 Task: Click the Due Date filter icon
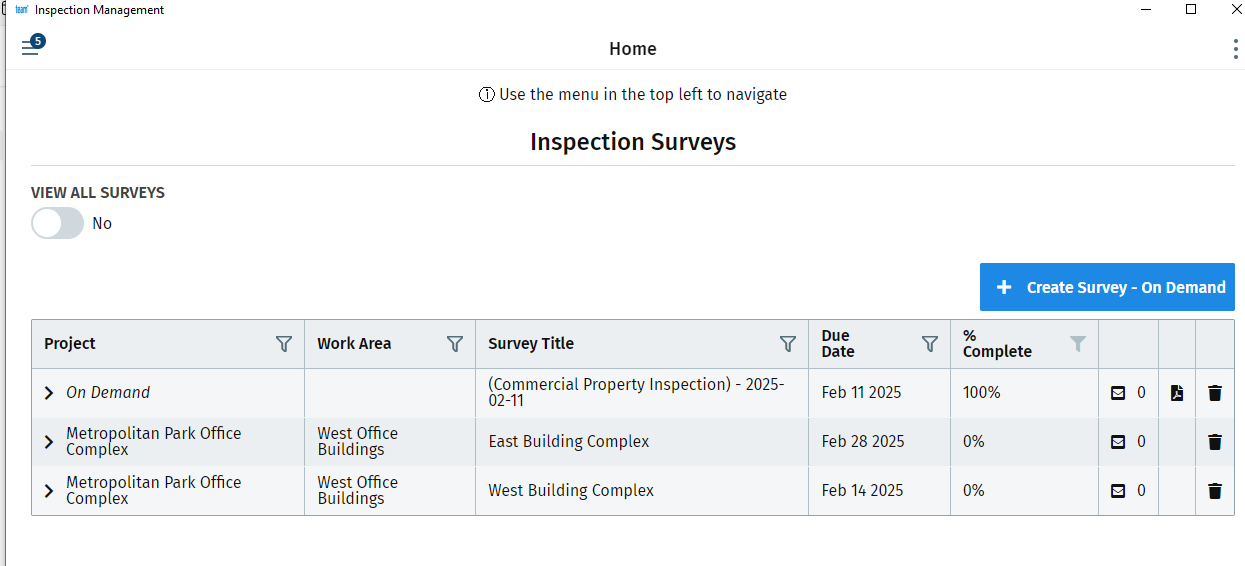(x=930, y=344)
